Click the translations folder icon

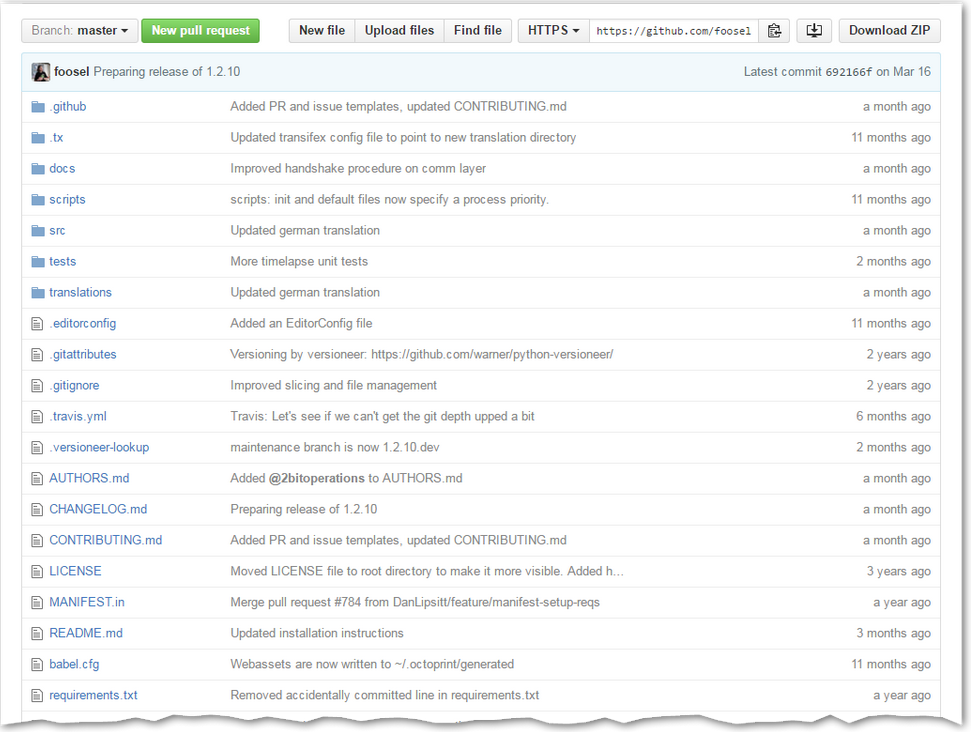[38, 293]
